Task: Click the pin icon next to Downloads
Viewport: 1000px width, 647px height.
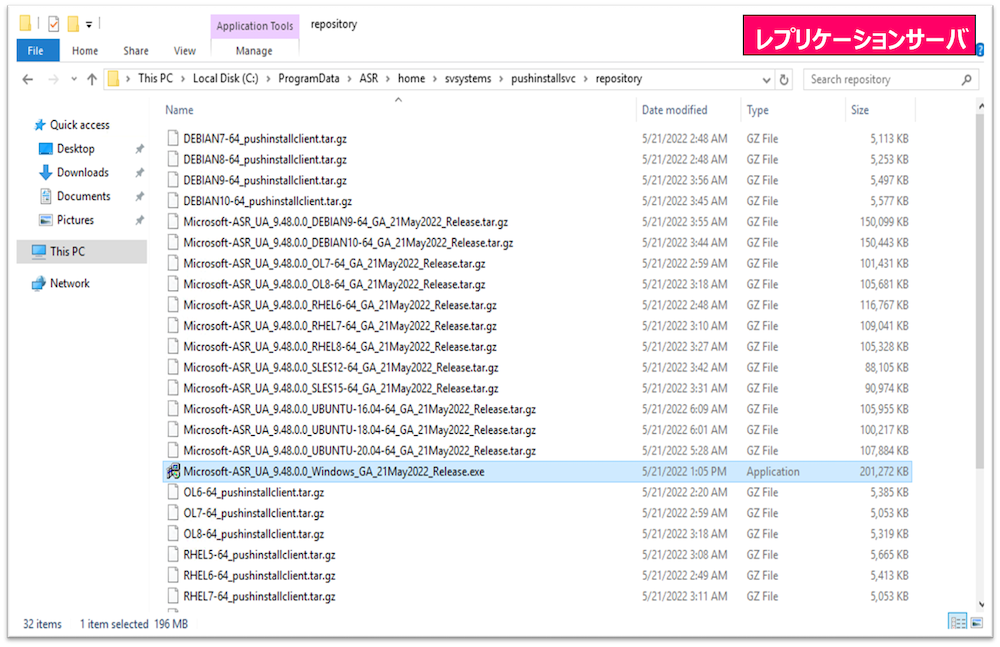Action: pyautogui.click(x=139, y=173)
